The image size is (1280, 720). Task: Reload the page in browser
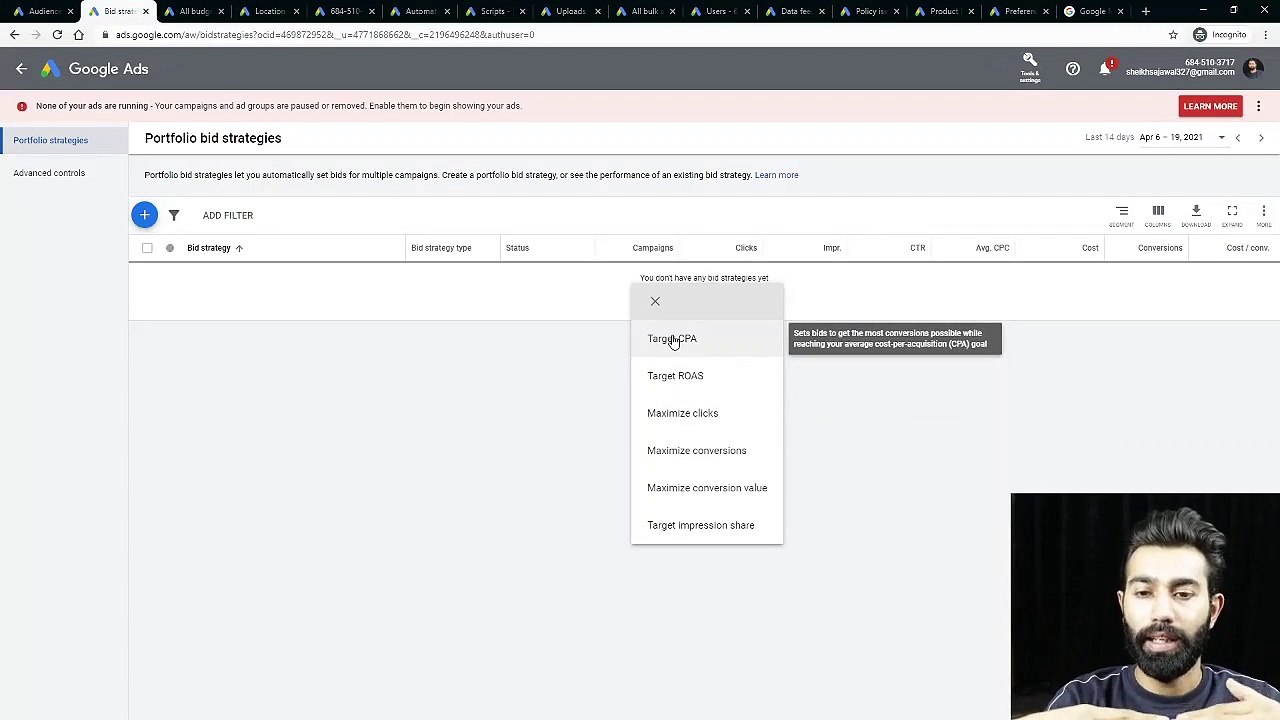(57, 34)
